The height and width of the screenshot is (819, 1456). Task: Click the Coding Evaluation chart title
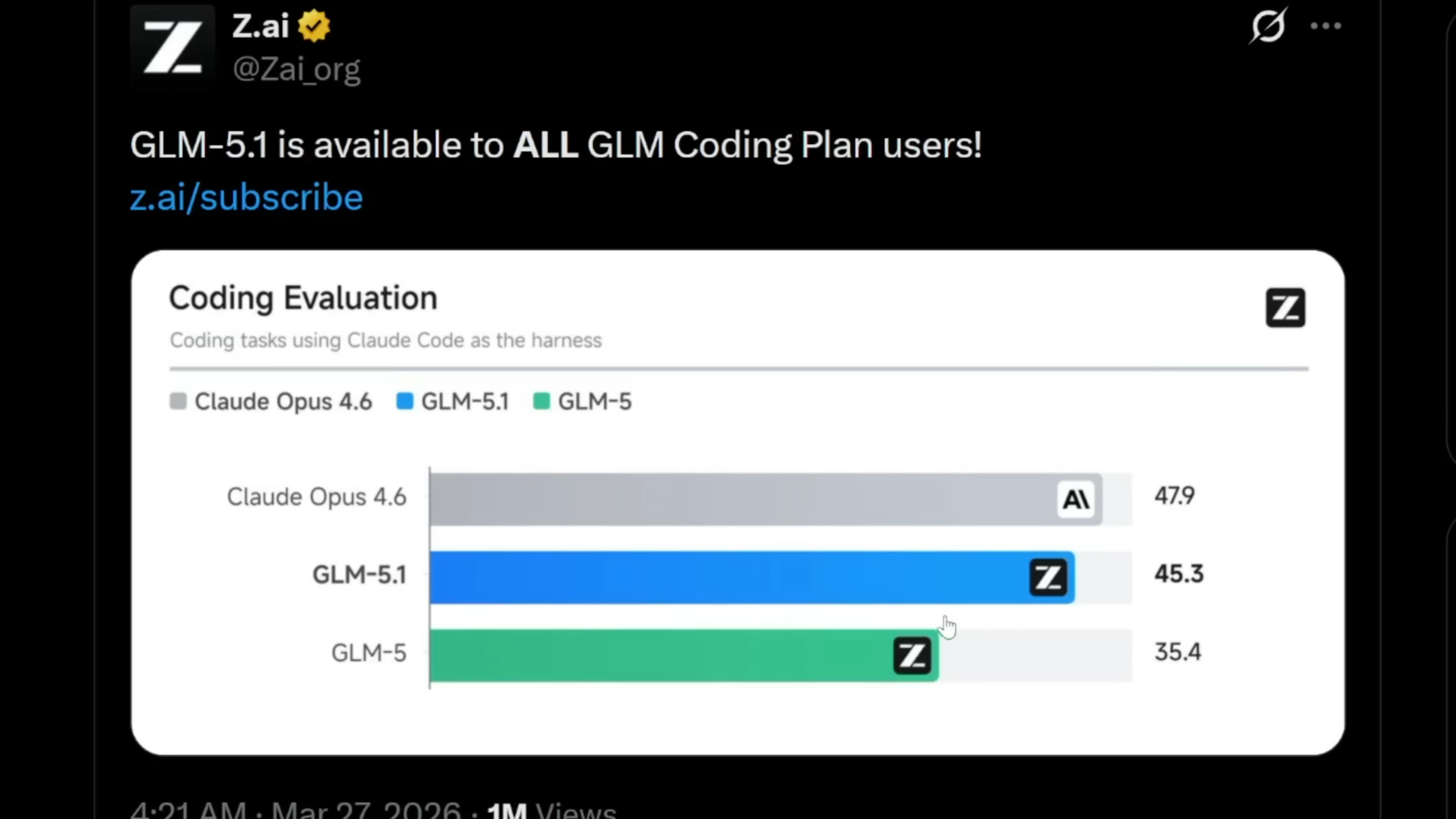(x=303, y=298)
